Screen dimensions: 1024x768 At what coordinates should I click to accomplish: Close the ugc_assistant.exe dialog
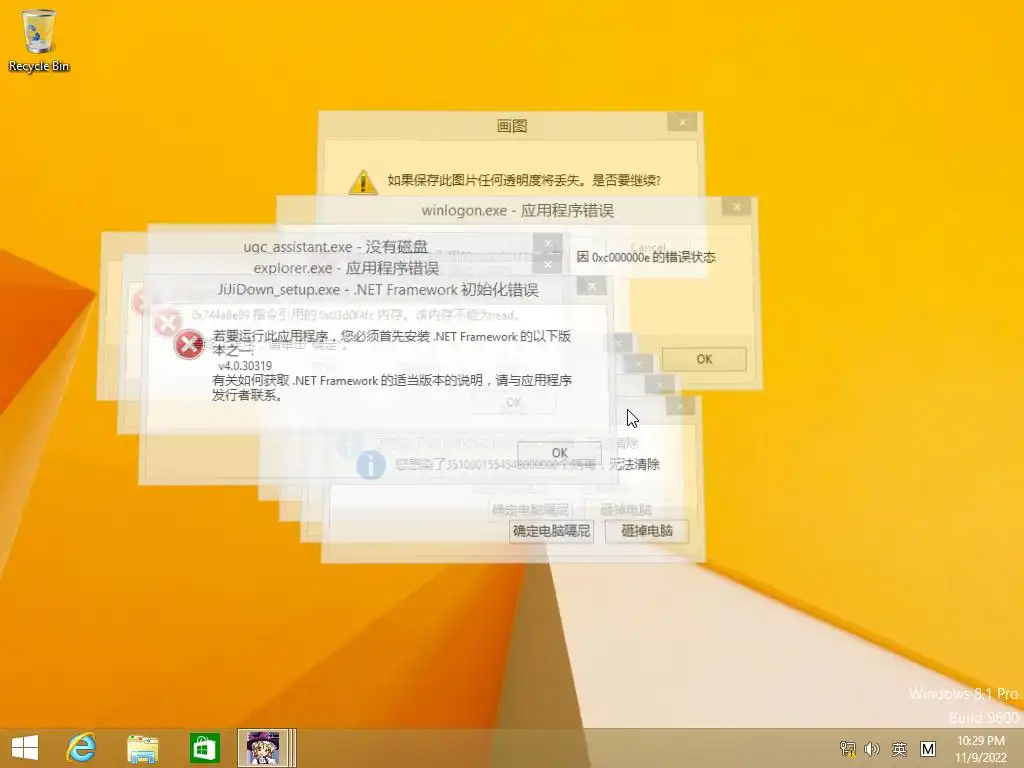(547, 244)
